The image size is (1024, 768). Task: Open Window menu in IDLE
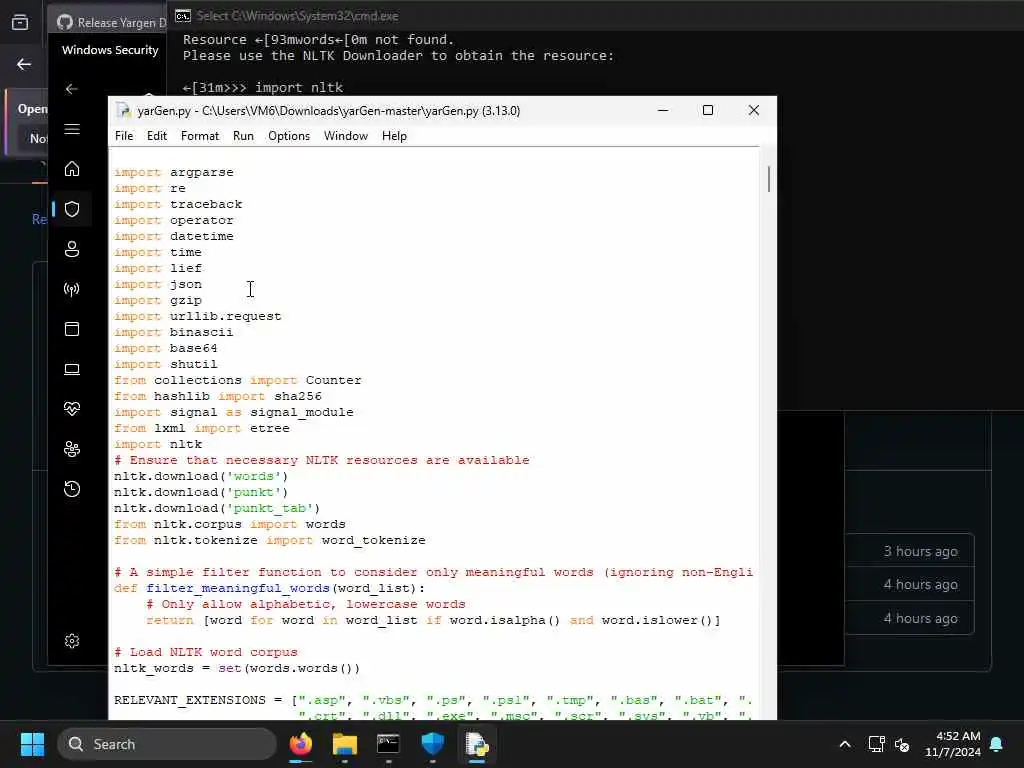point(345,136)
